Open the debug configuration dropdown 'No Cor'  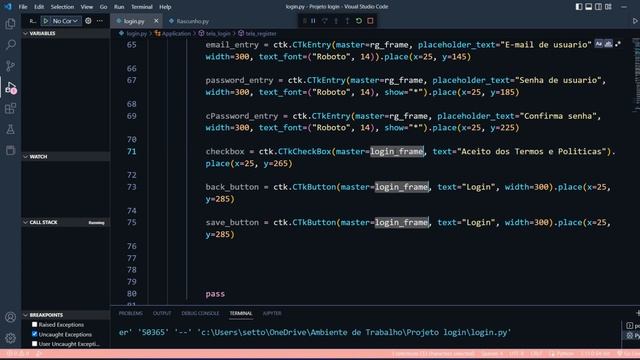(x=65, y=21)
